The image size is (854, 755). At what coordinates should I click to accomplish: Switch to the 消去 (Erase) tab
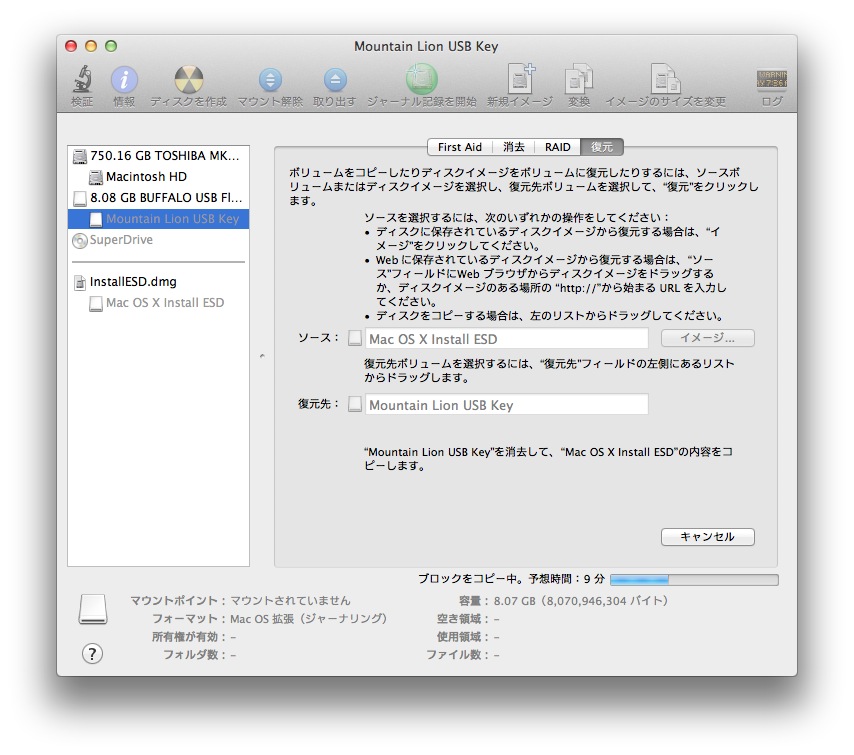[514, 147]
